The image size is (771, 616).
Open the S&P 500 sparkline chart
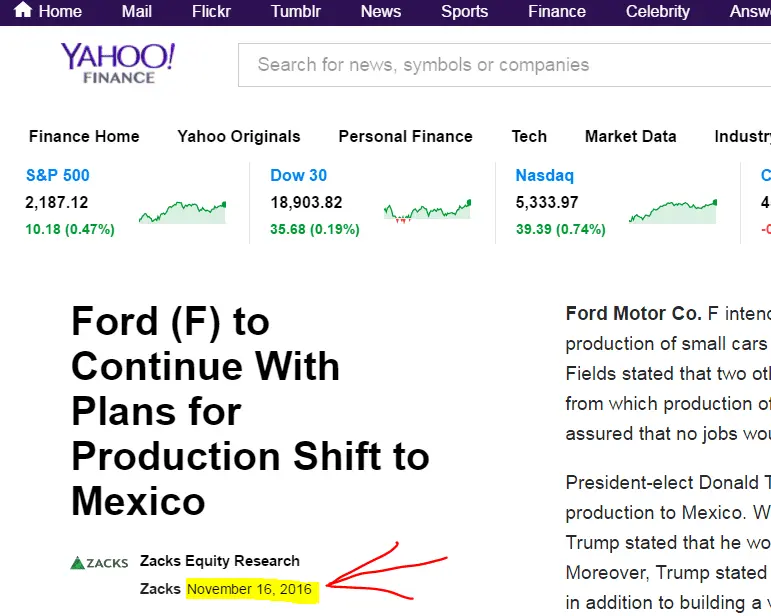tap(182, 212)
